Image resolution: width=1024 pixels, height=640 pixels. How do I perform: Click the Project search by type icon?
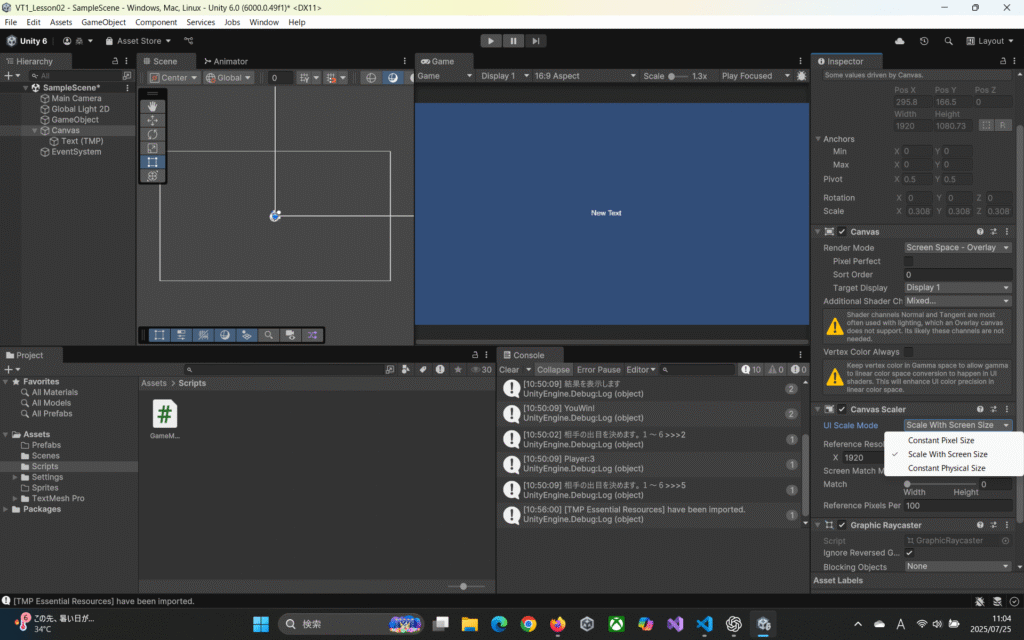[x=406, y=370]
